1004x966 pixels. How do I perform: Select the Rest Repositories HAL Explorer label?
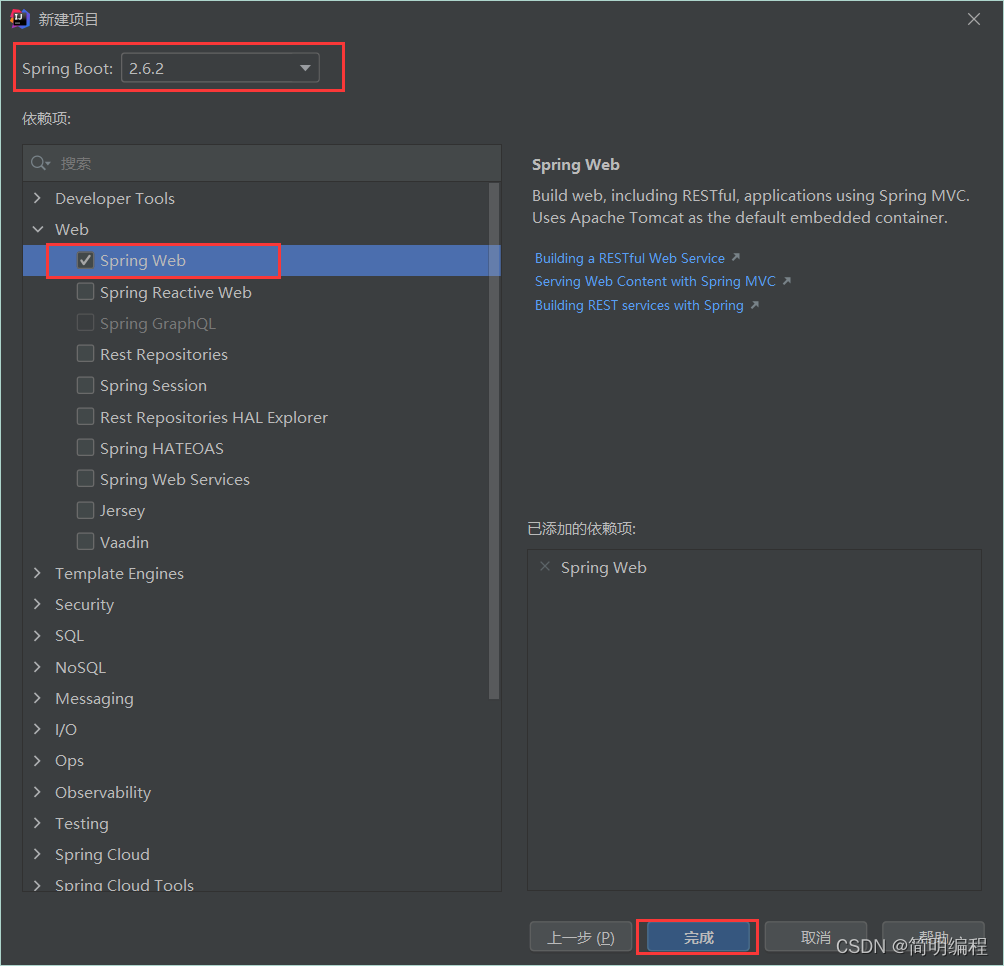214,417
